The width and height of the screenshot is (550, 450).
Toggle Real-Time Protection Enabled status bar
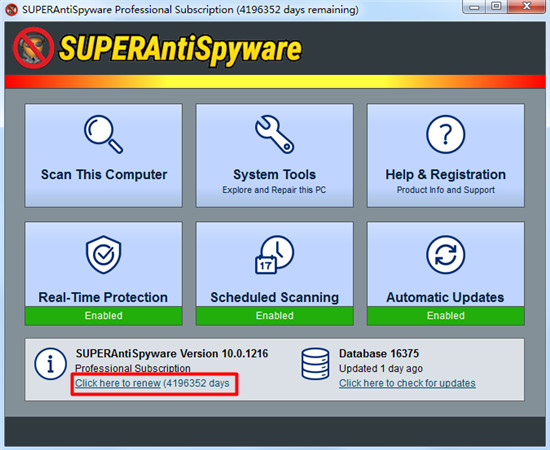(x=103, y=316)
